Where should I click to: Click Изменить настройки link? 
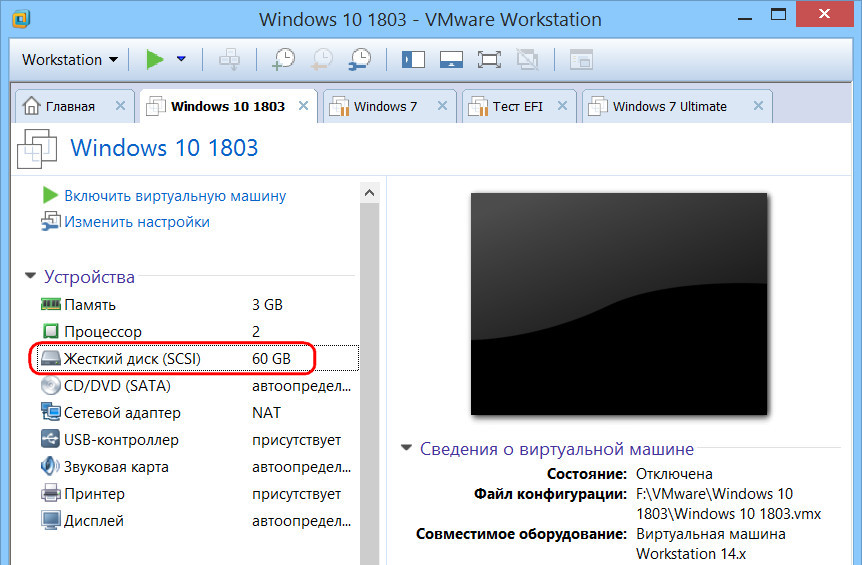pyautogui.click(x=137, y=222)
